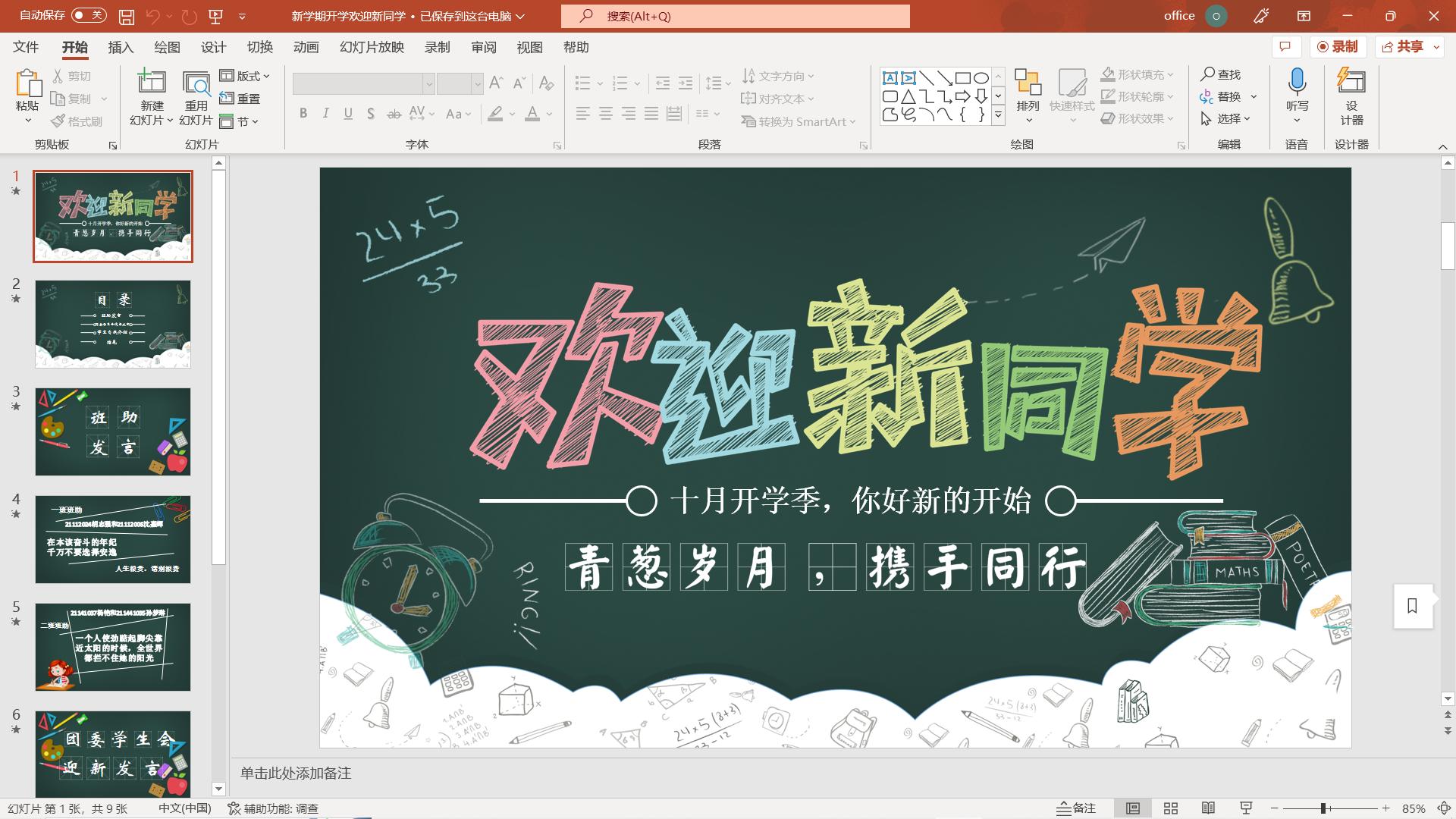Viewport: 1456px width, 819px height.
Task: Expand the Share (共享) dropdown arrow
Action: (x=1436, y=47)
